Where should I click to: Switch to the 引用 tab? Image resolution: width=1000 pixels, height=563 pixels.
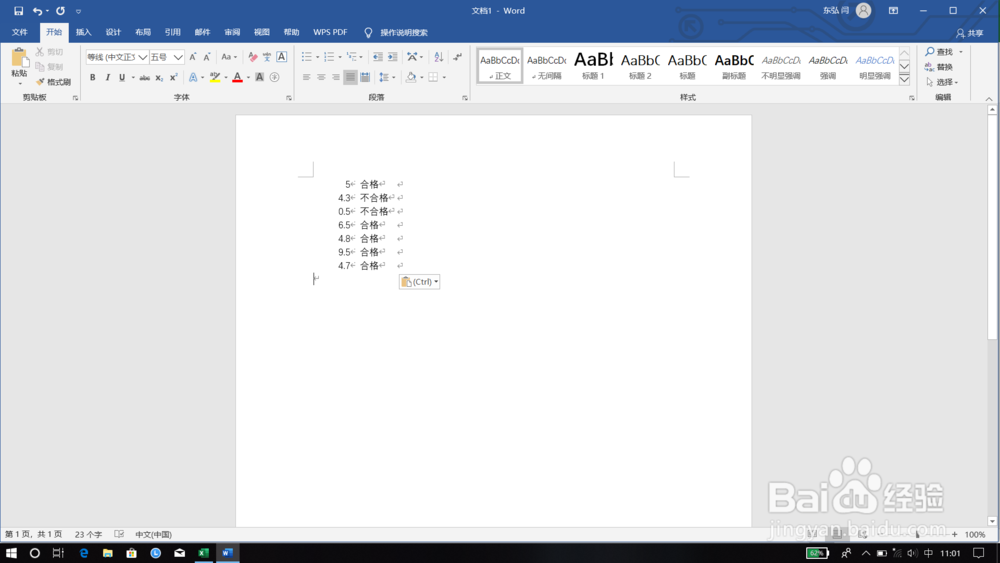173,32
